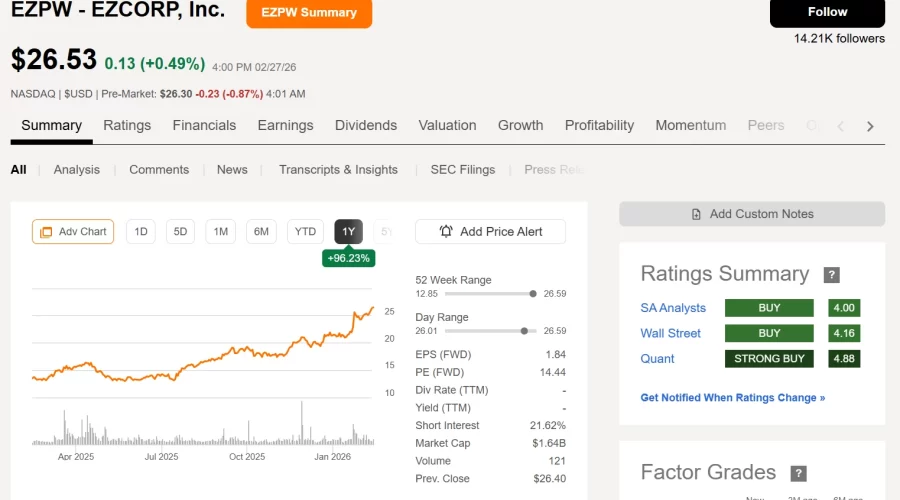Select the 1D chart range
Viewport: 900px width, 500px height.
[x=141, y=232]
